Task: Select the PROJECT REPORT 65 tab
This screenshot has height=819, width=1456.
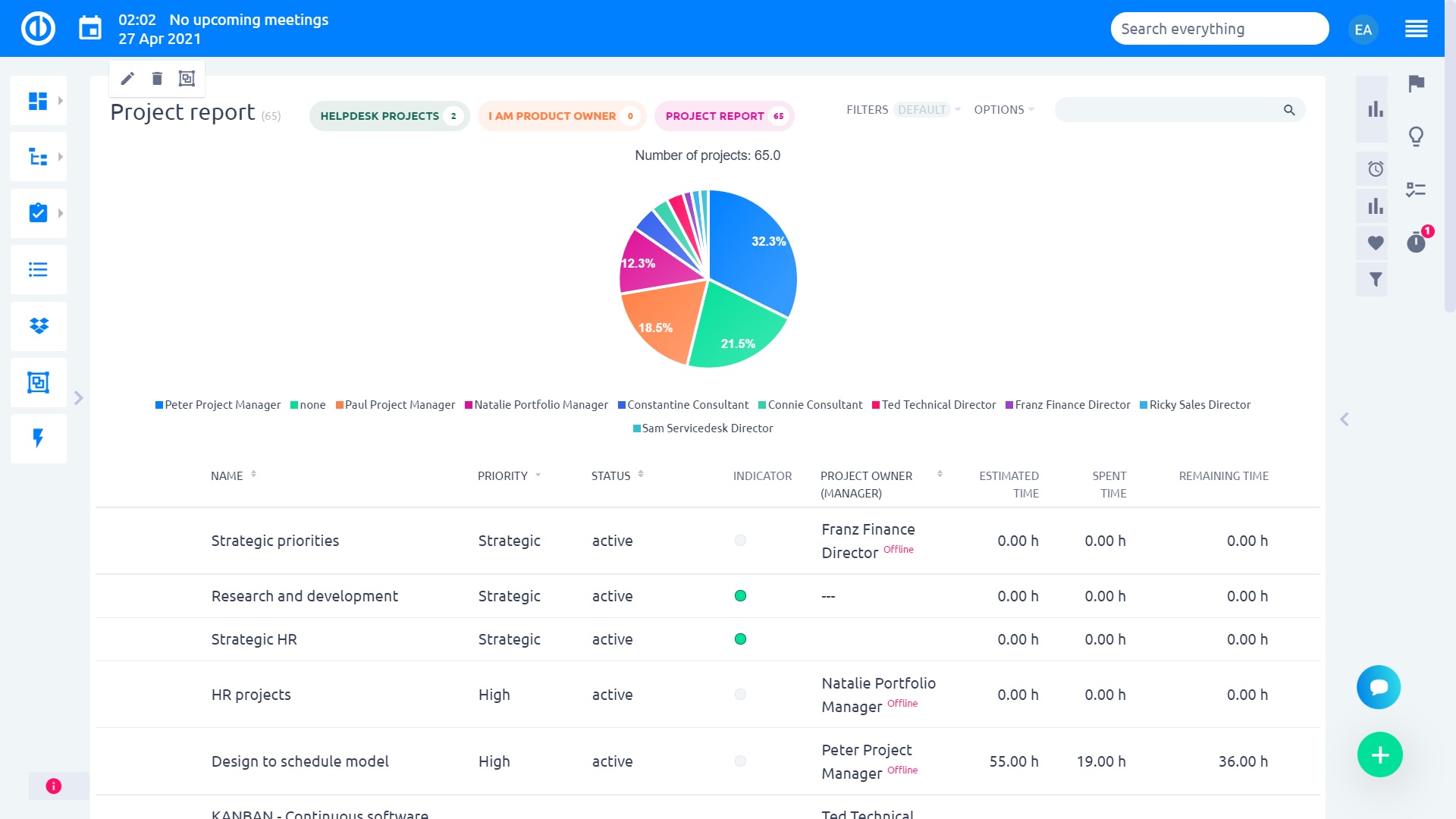Action: (x=724, y=115)
